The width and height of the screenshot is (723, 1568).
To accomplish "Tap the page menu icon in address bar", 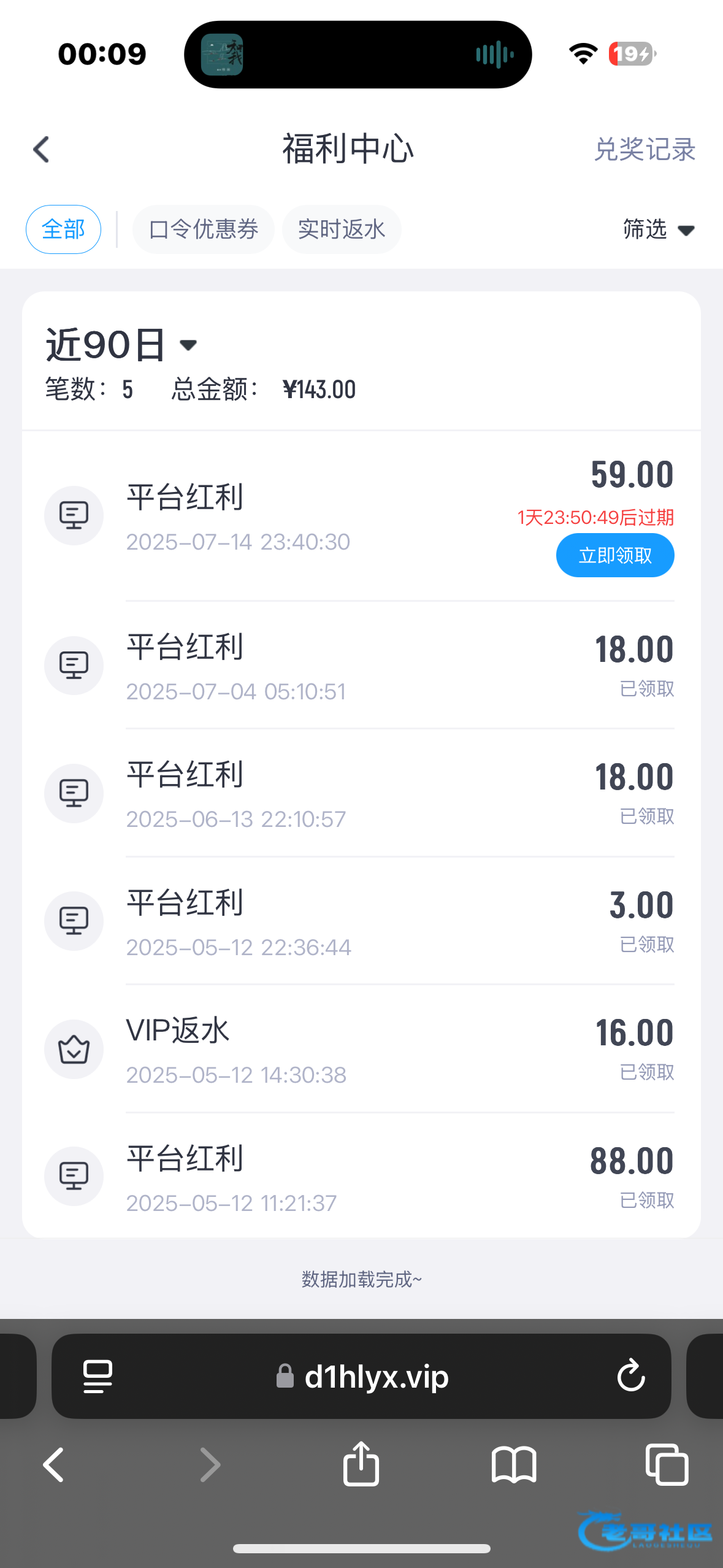I will (x=98, y=1376).
